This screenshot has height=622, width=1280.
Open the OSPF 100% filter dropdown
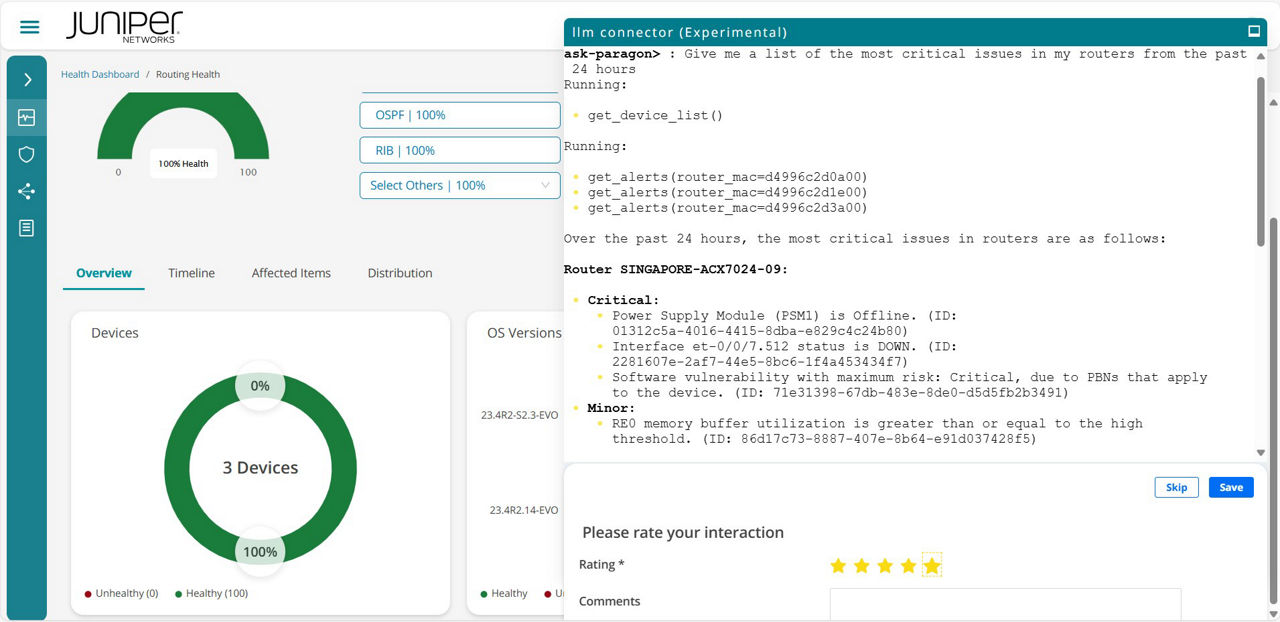click(x=459, y=115)
